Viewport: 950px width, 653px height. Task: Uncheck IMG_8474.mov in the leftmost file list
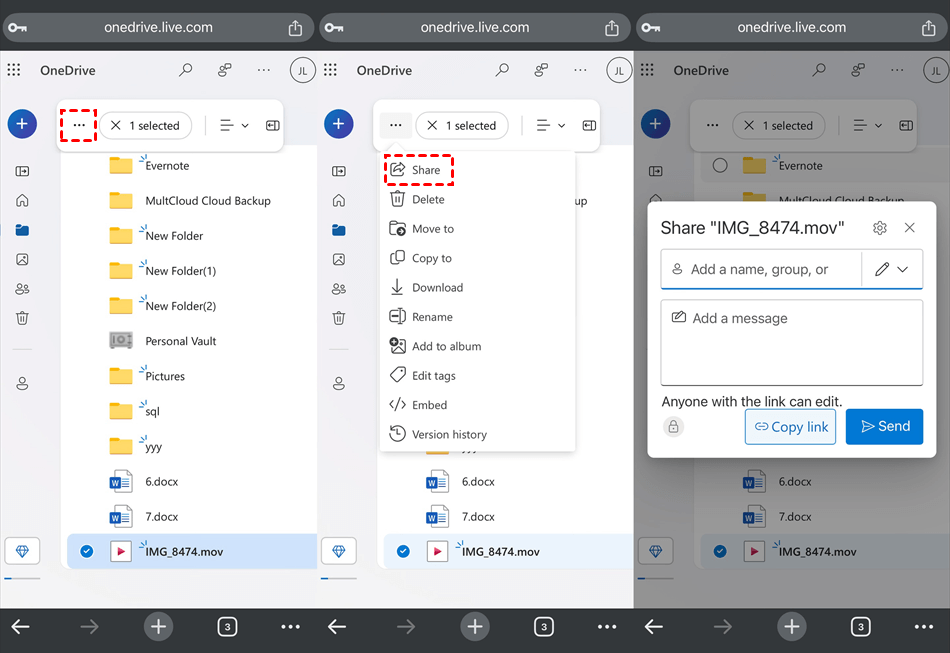coord(87,551)
